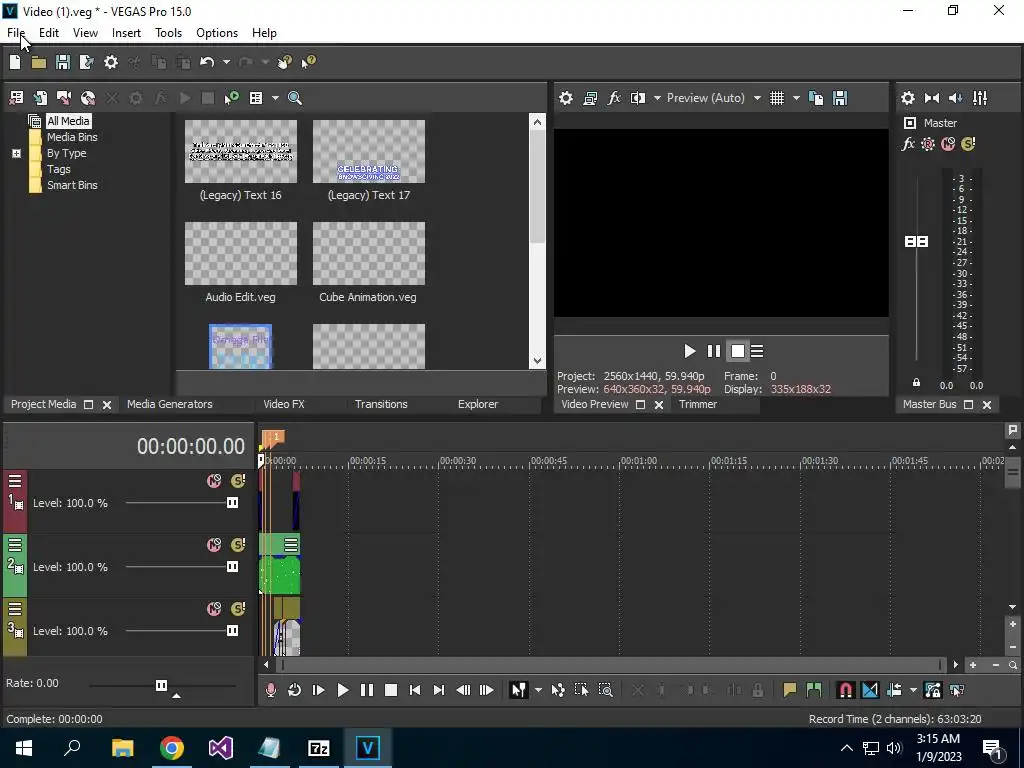
Task: Open track 1 hamburger menu
Action: point(15,481)
